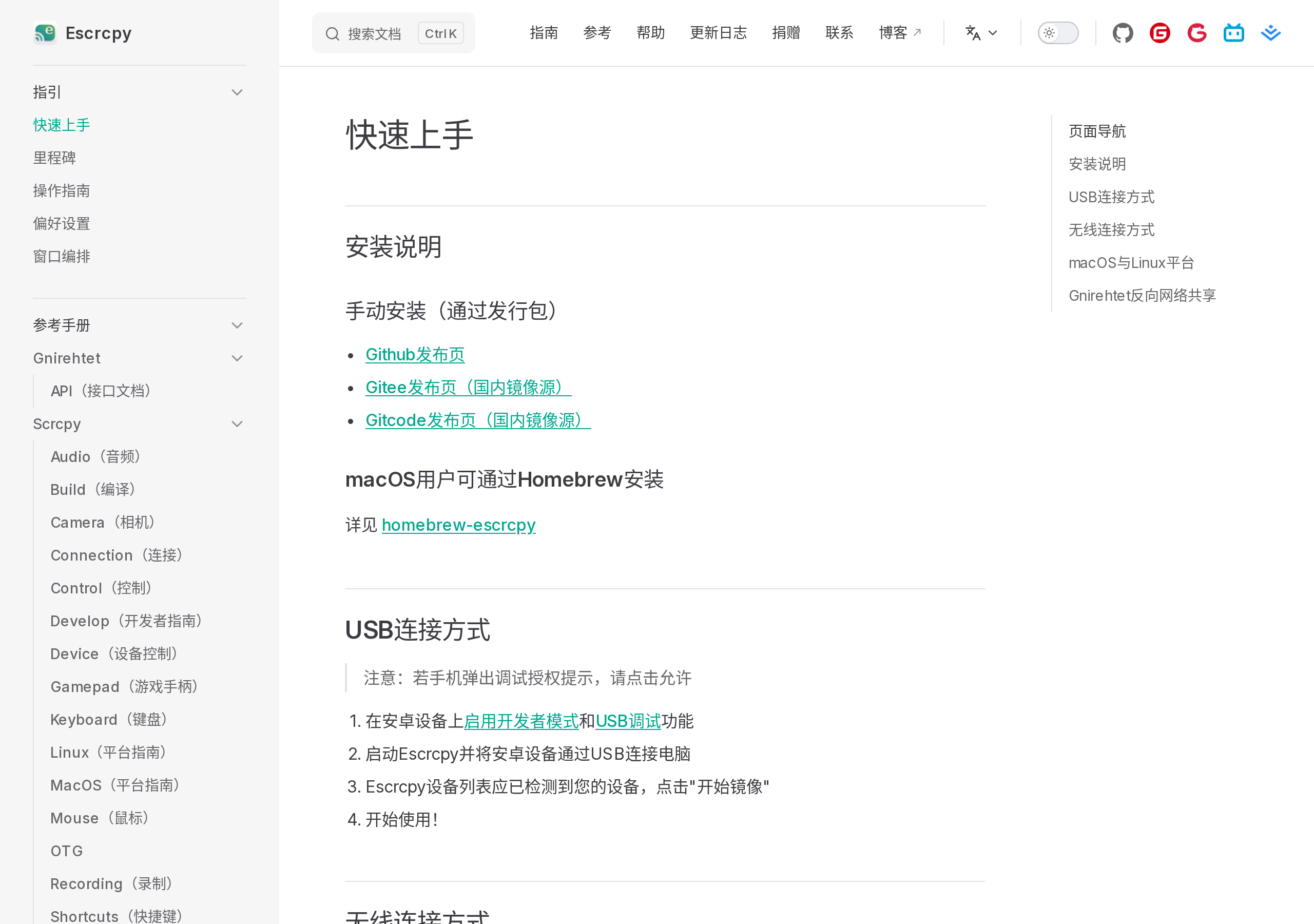This screenshot has width=1314, height=924.
Task: Collapse the Scrcpy sidebar group
Action: click(x=237, y=424)
